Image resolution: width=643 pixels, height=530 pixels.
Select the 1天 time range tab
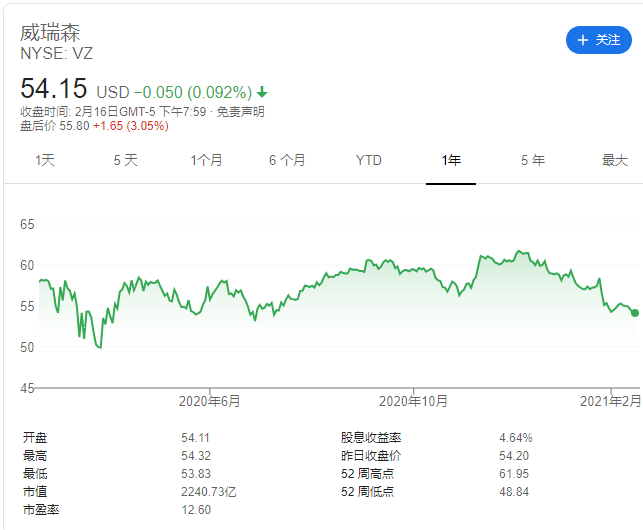(x=45, y=160)
